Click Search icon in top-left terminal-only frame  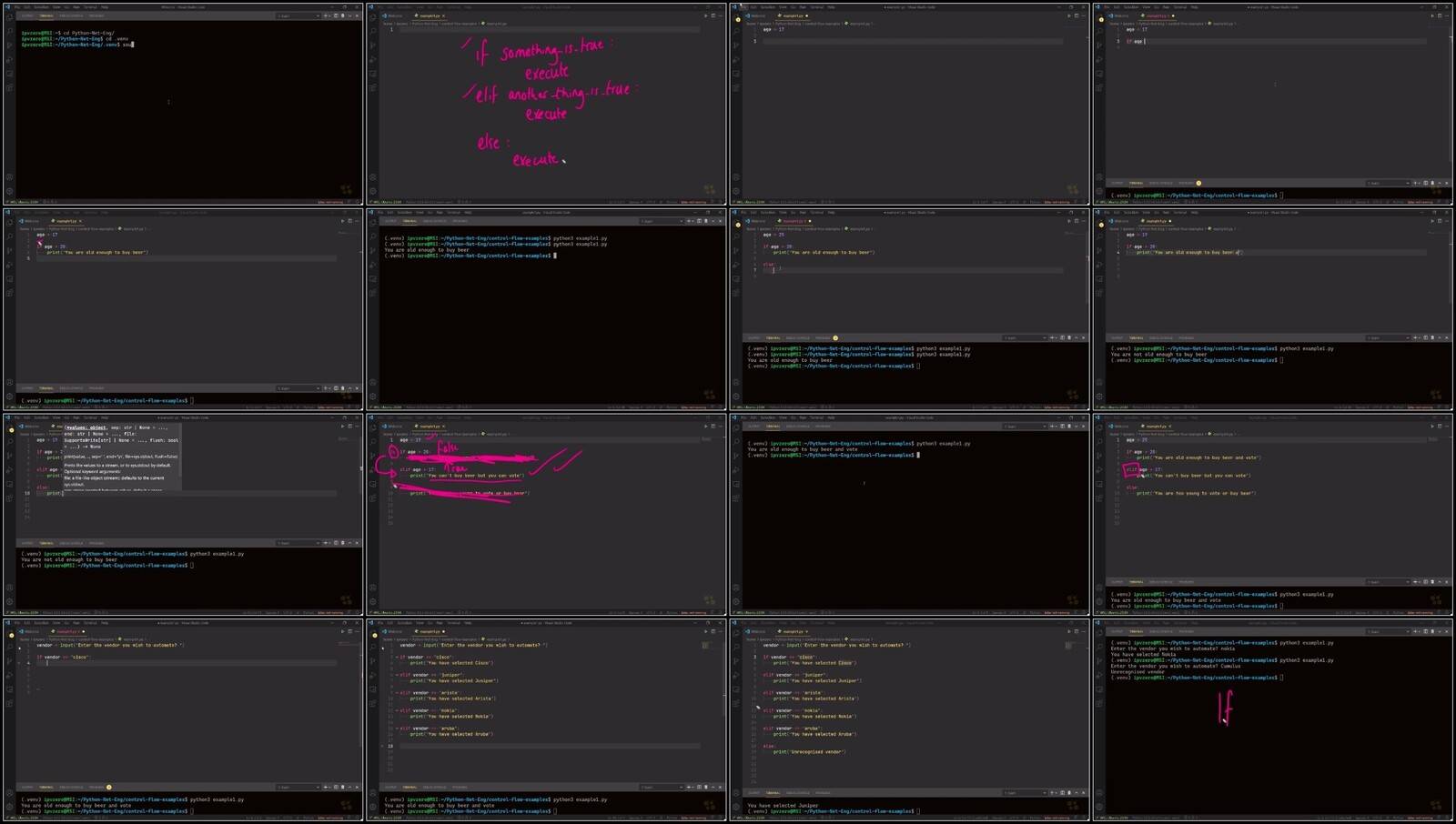(9, 30)
